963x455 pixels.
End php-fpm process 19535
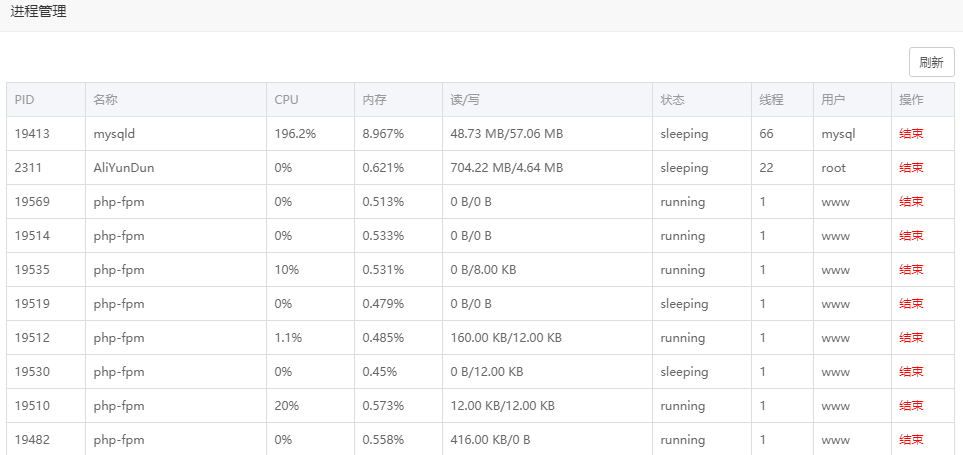coord(911,270)
